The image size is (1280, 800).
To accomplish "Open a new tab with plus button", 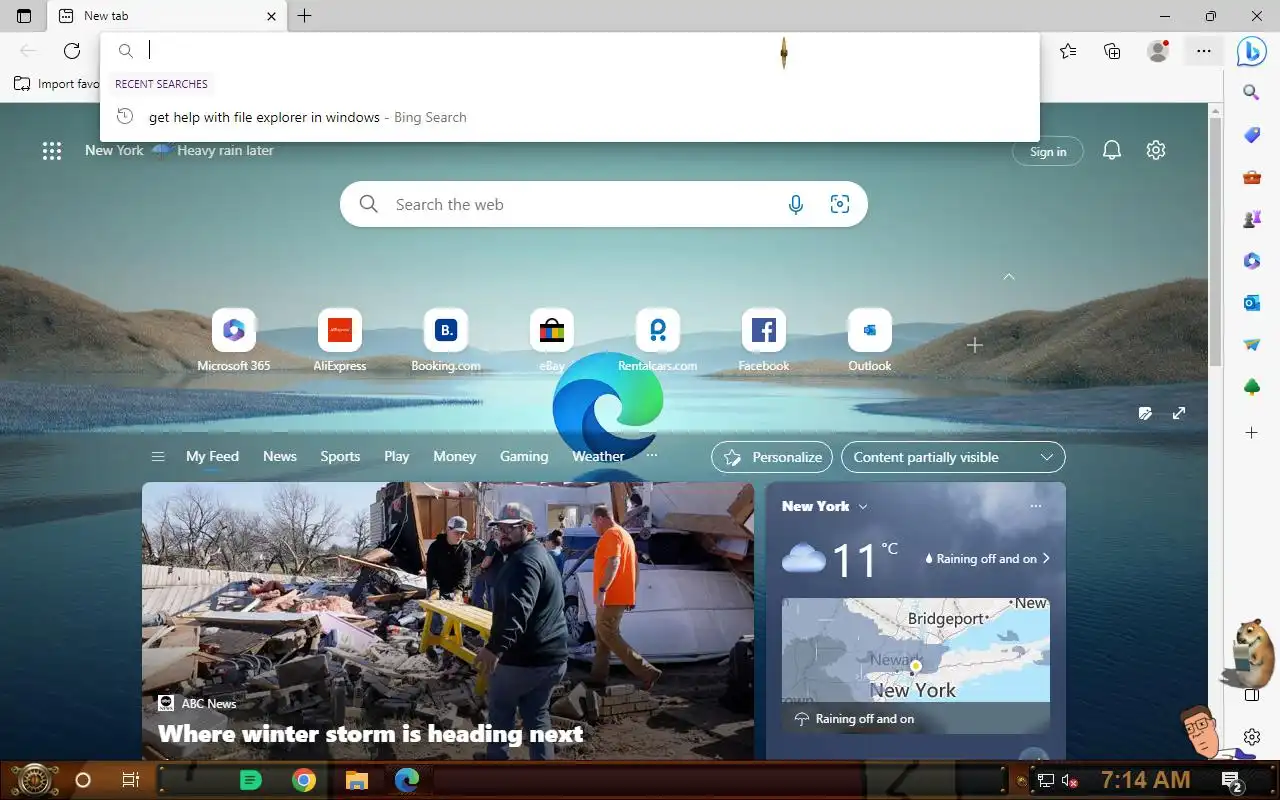I will click(x=305, y=16).
